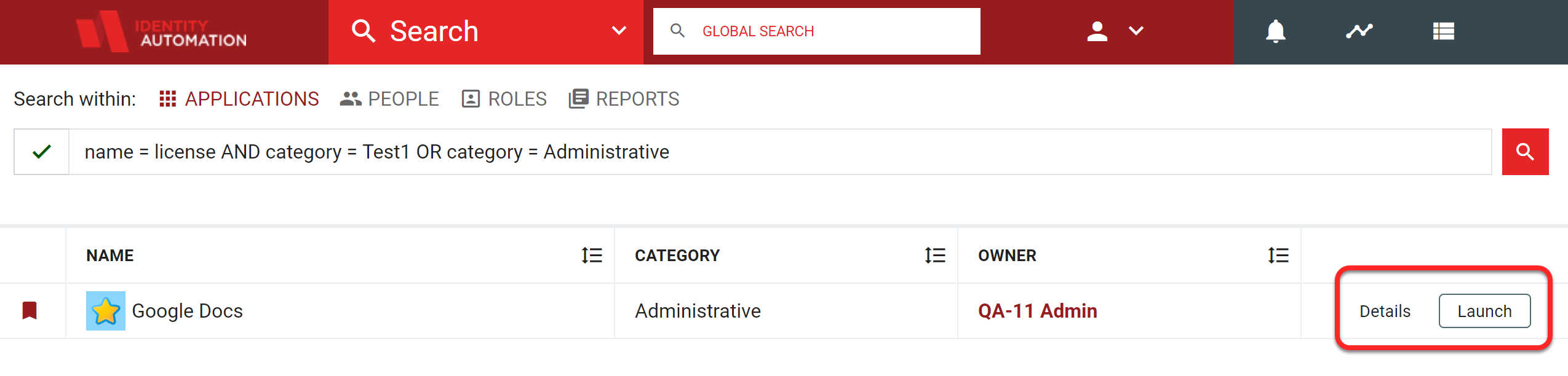1568x376 pixels.
Task: Sort results by Category column
Action: click(935, 256)
